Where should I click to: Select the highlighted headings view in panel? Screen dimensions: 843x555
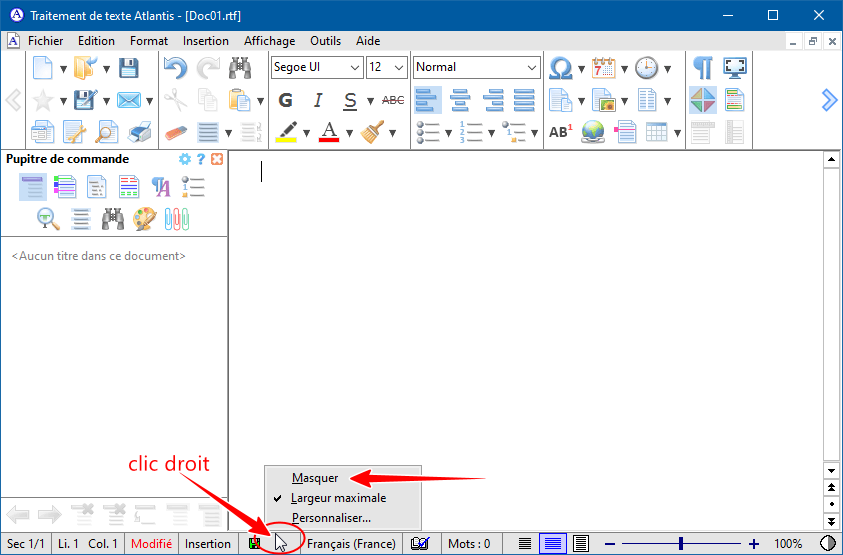[33, 187]
